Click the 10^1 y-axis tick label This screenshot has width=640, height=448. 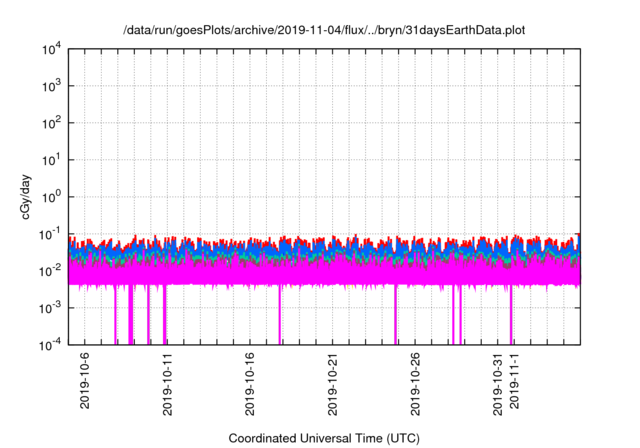click(52, 160)
